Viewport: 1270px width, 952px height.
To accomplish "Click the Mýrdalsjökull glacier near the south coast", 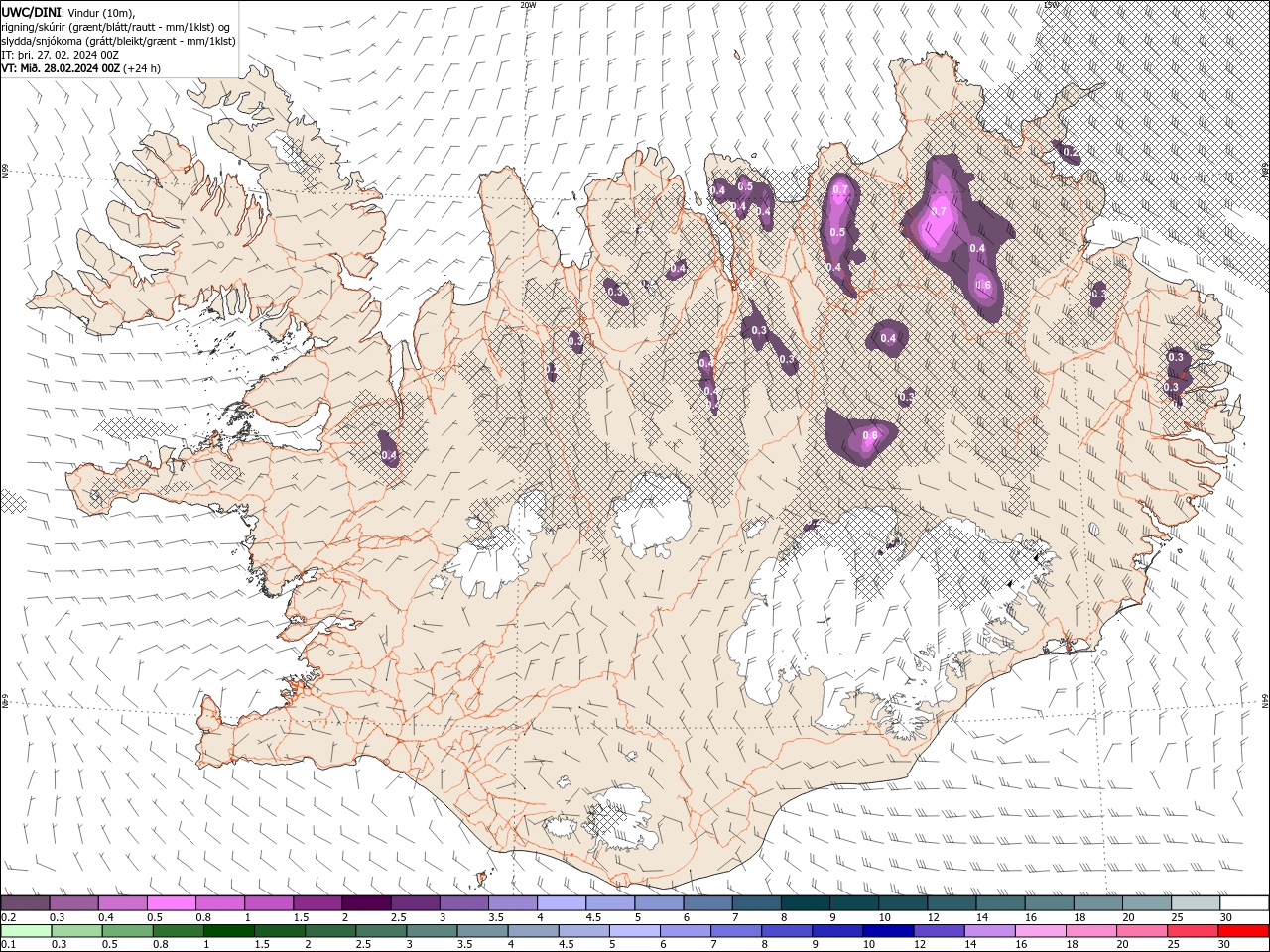I will point(625,819).
